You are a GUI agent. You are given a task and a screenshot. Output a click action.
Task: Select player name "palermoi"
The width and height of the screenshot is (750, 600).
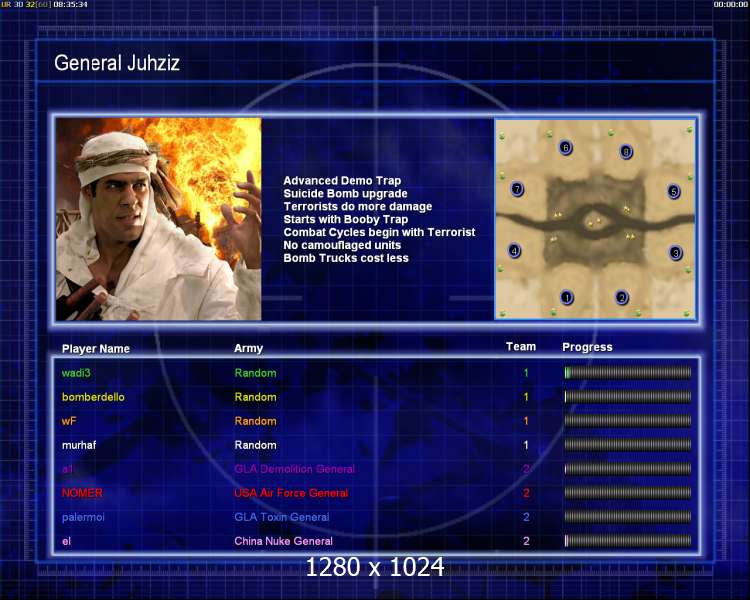(83, 517)
